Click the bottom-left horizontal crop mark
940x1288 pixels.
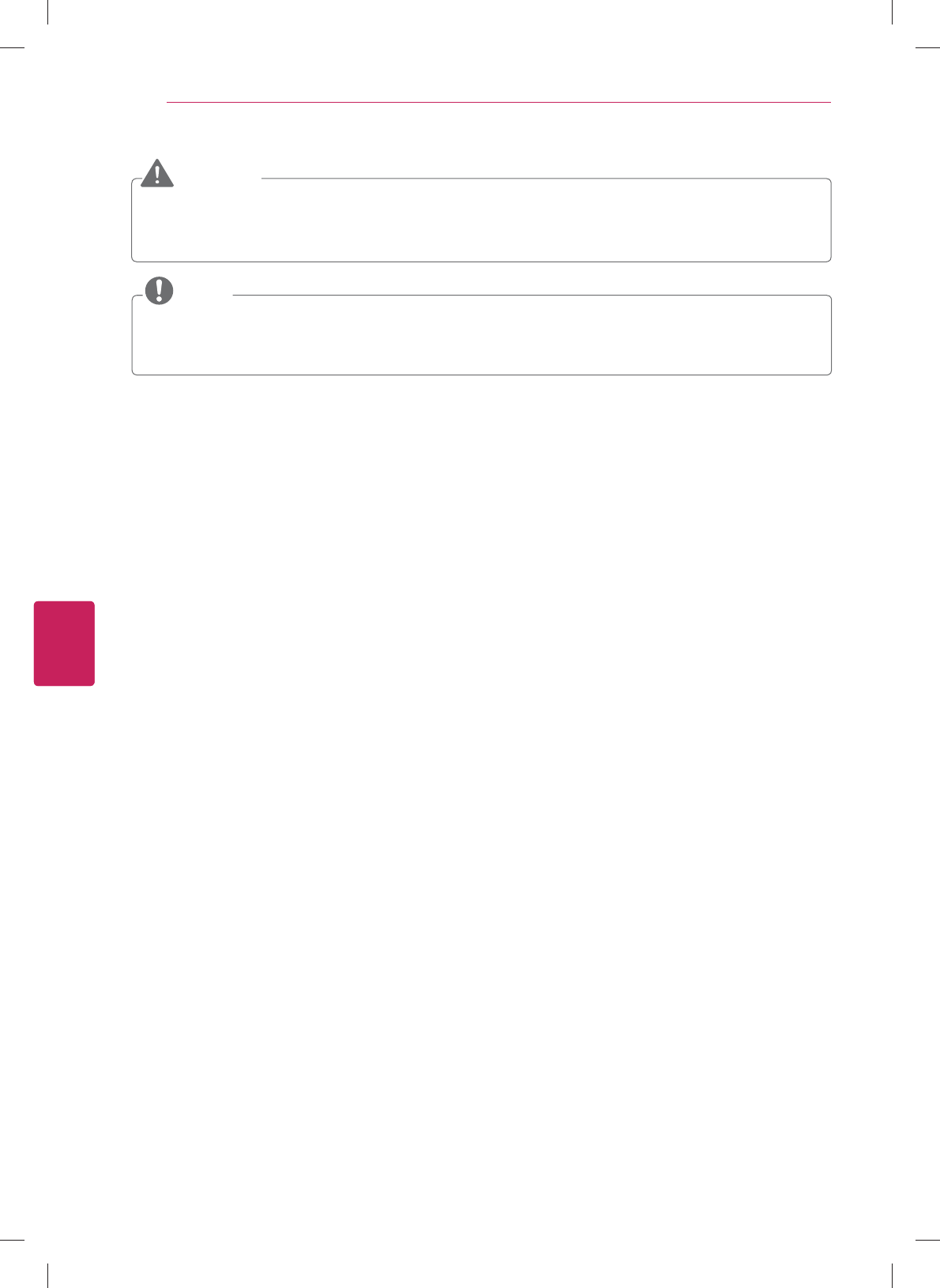tap(12, 1240)
